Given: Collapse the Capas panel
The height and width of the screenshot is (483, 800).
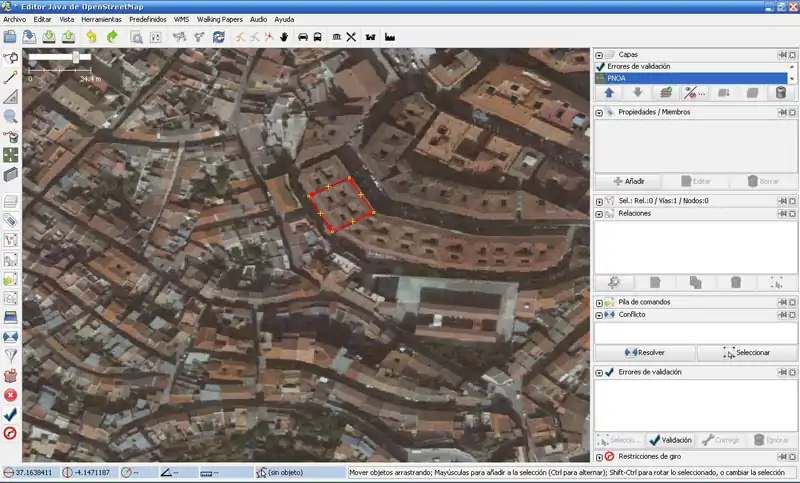Looking at the screenshot, I should 599,55.
